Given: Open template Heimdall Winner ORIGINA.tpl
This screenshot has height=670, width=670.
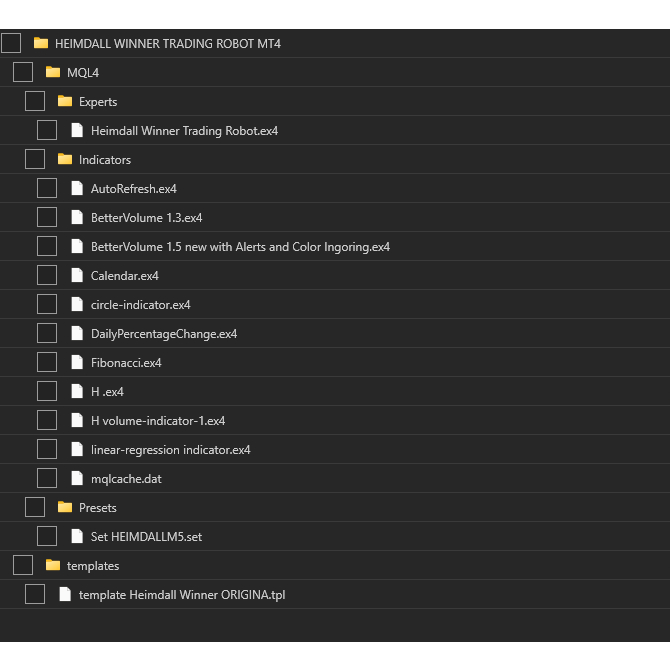Looking at the screenshot, I should (181, 594).
